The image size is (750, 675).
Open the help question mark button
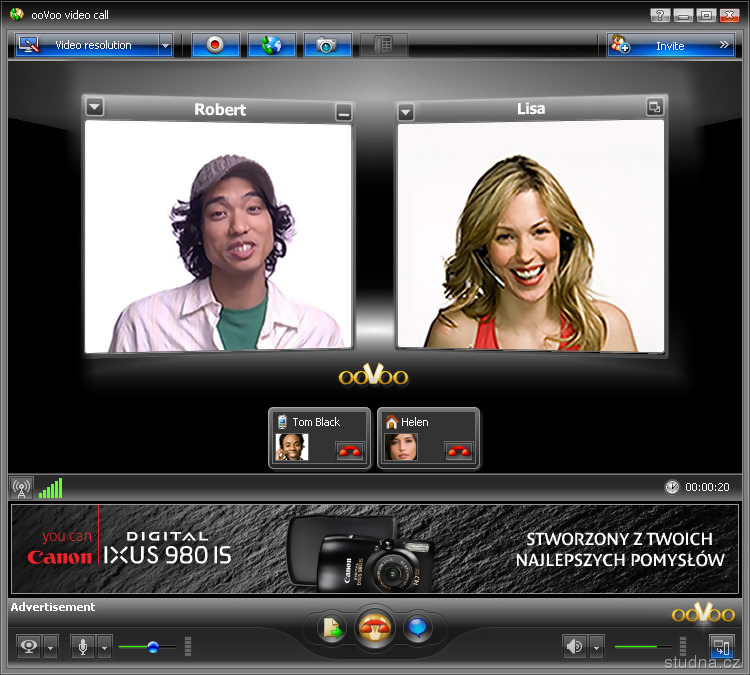click(x=660, y=15)
